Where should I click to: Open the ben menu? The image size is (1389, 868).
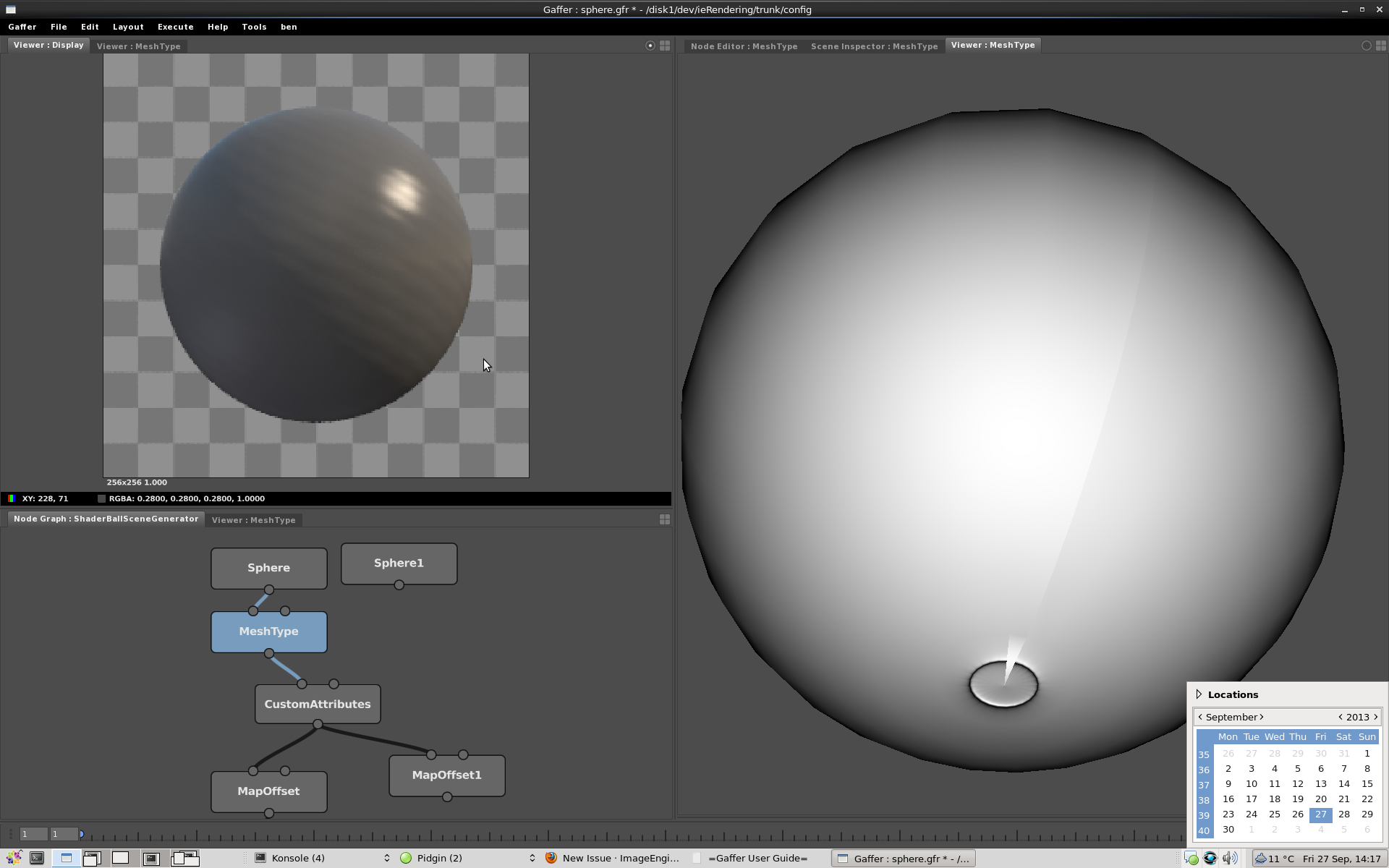point(289,27)
